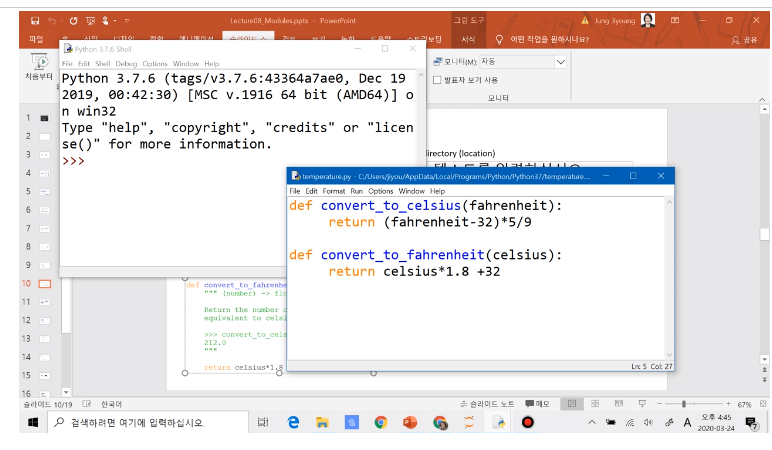Open Help menu in temperature.py editor
The image size is (772, 450).
tap(437, 191)
